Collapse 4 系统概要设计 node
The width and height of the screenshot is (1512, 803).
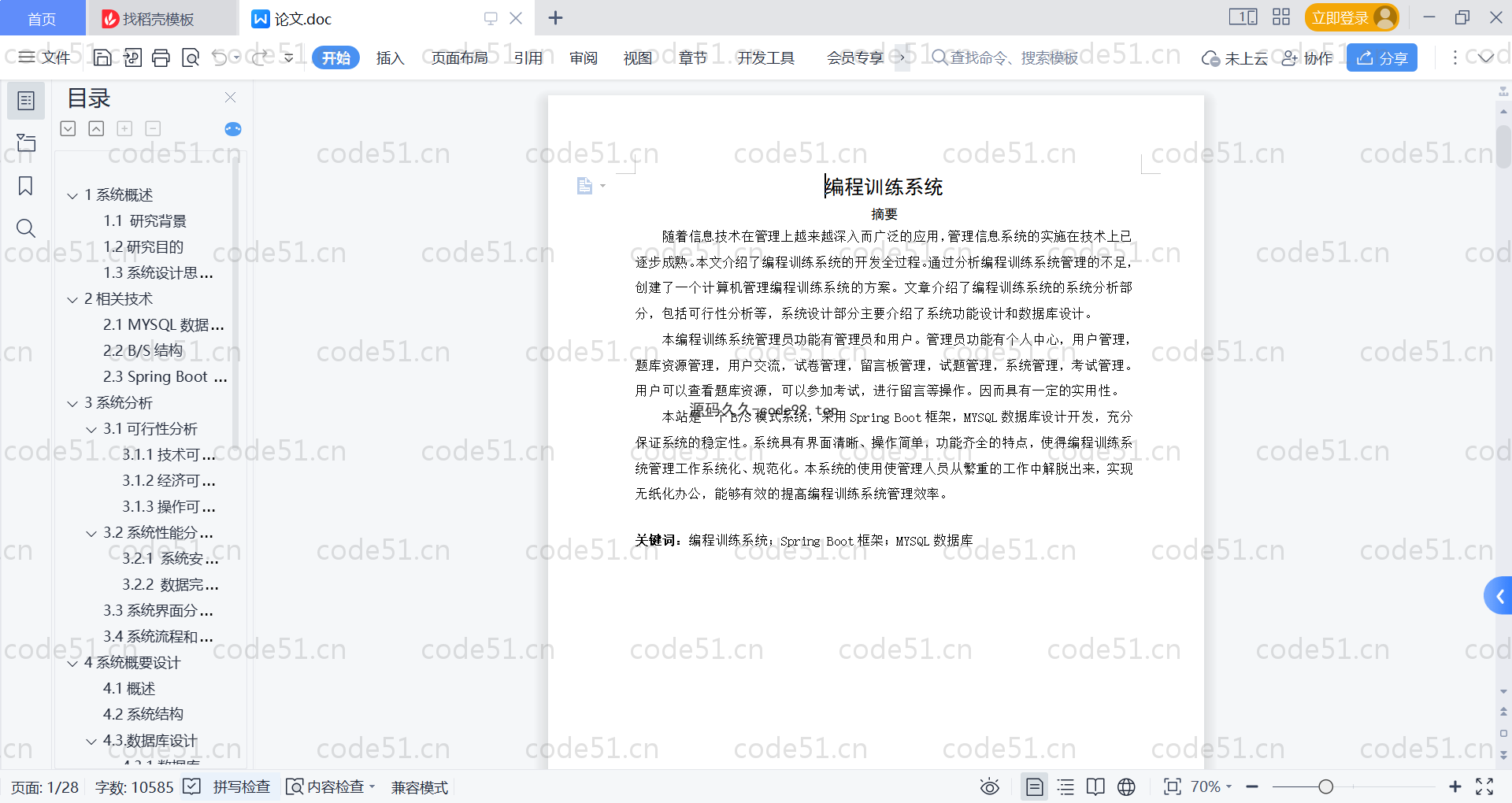point(72,664)
